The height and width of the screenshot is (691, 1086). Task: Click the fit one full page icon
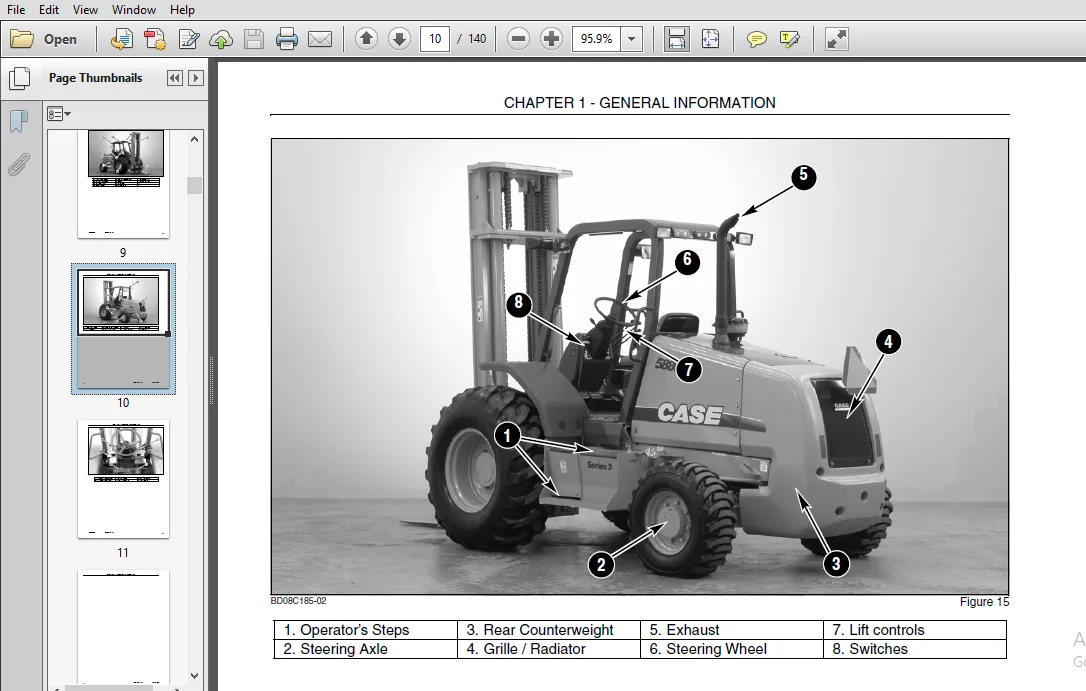710,39
